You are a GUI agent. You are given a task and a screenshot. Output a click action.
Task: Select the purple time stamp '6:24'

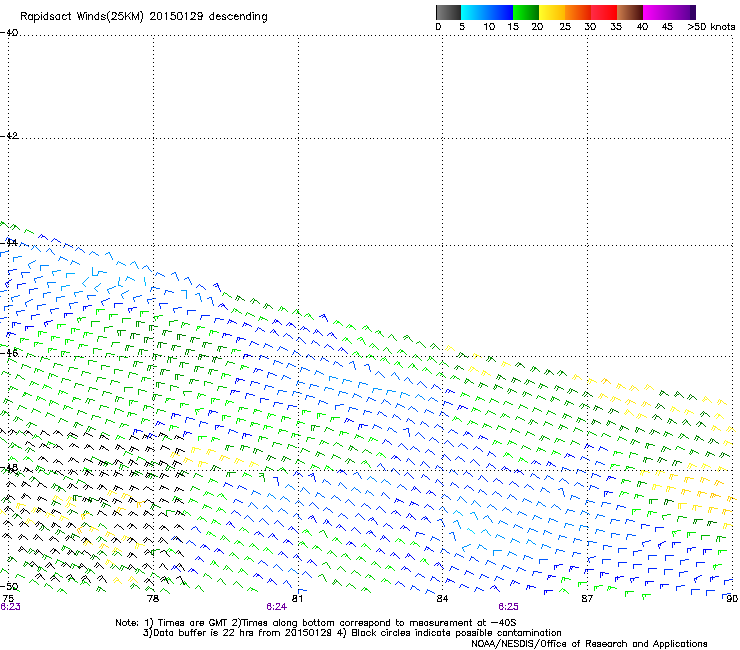[x=276, y=607]
